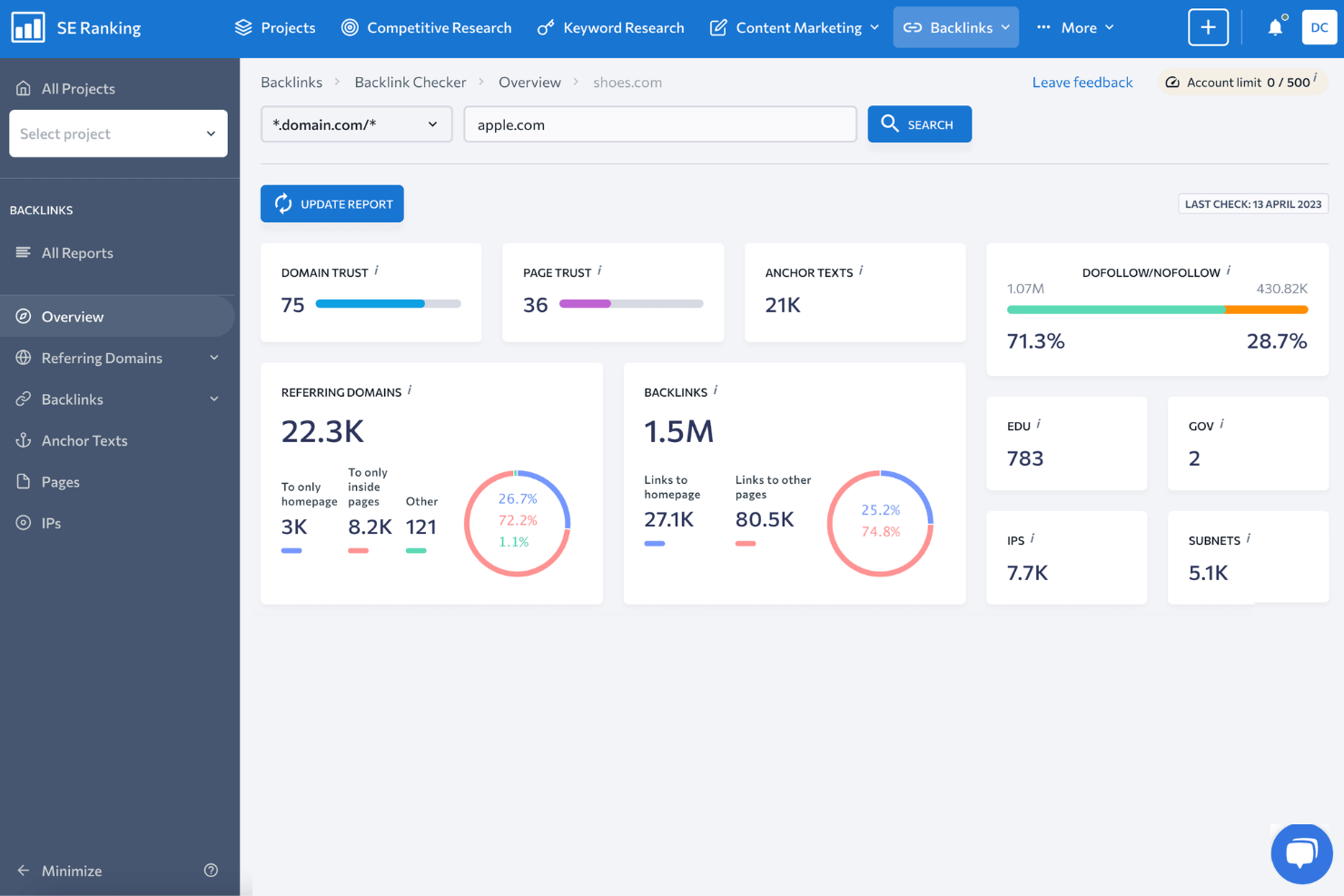Image resolution: width=1344 pixels, height=896 pixels.
Task: Click the Referring Domains card info icon
Action: coord(410,390)
